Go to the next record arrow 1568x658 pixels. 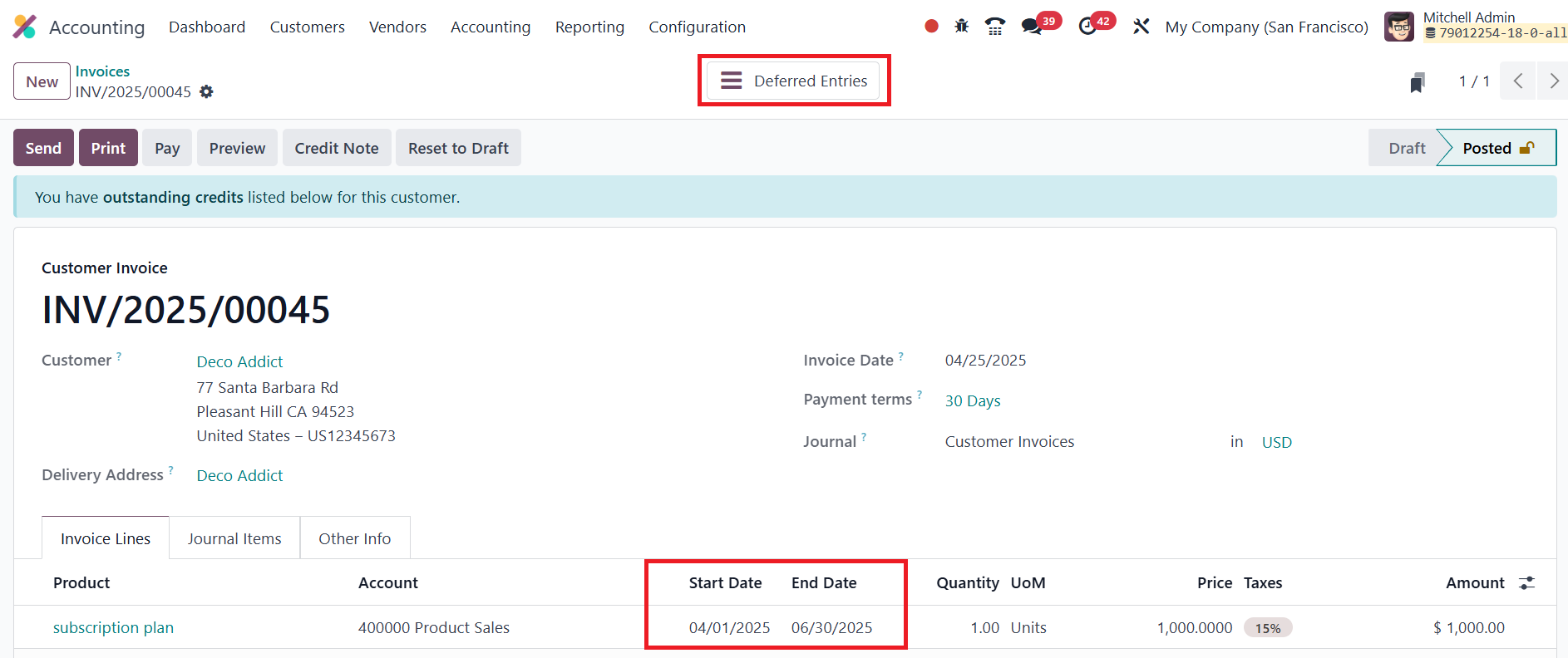(x=1553, y=81)
